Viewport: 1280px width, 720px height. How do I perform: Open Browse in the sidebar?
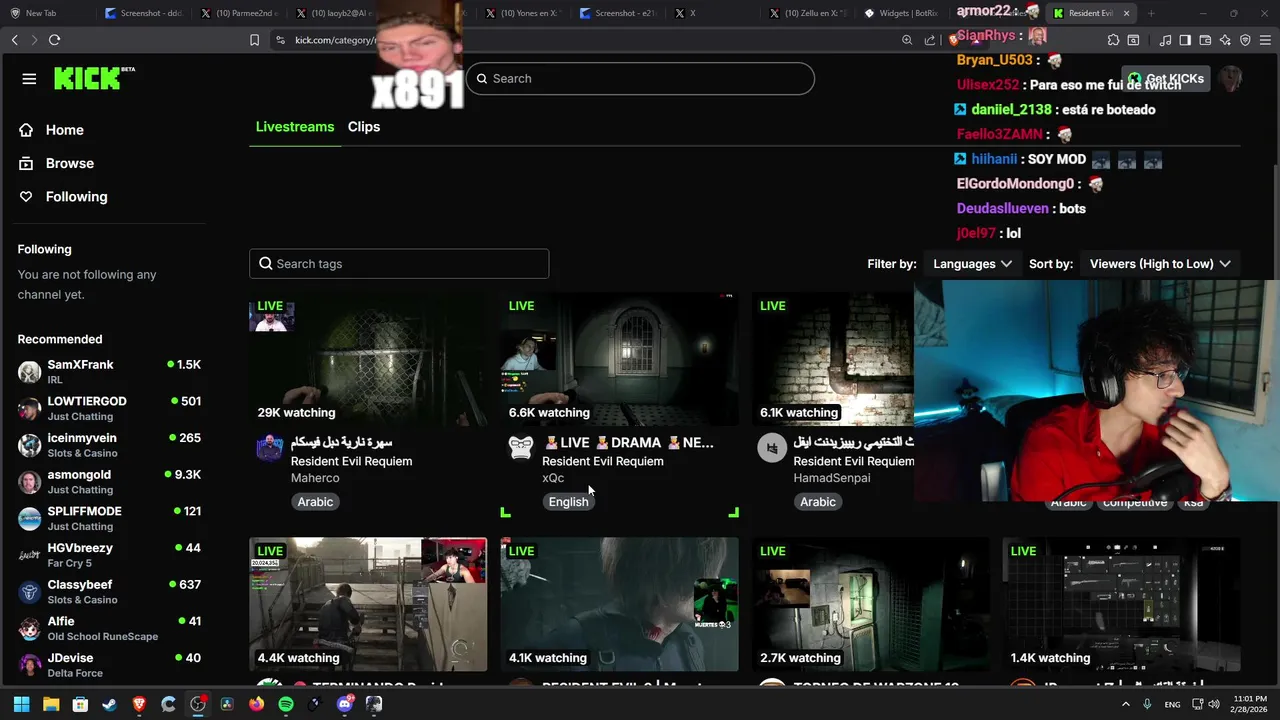pyautogui.click(x=69, y=163)
